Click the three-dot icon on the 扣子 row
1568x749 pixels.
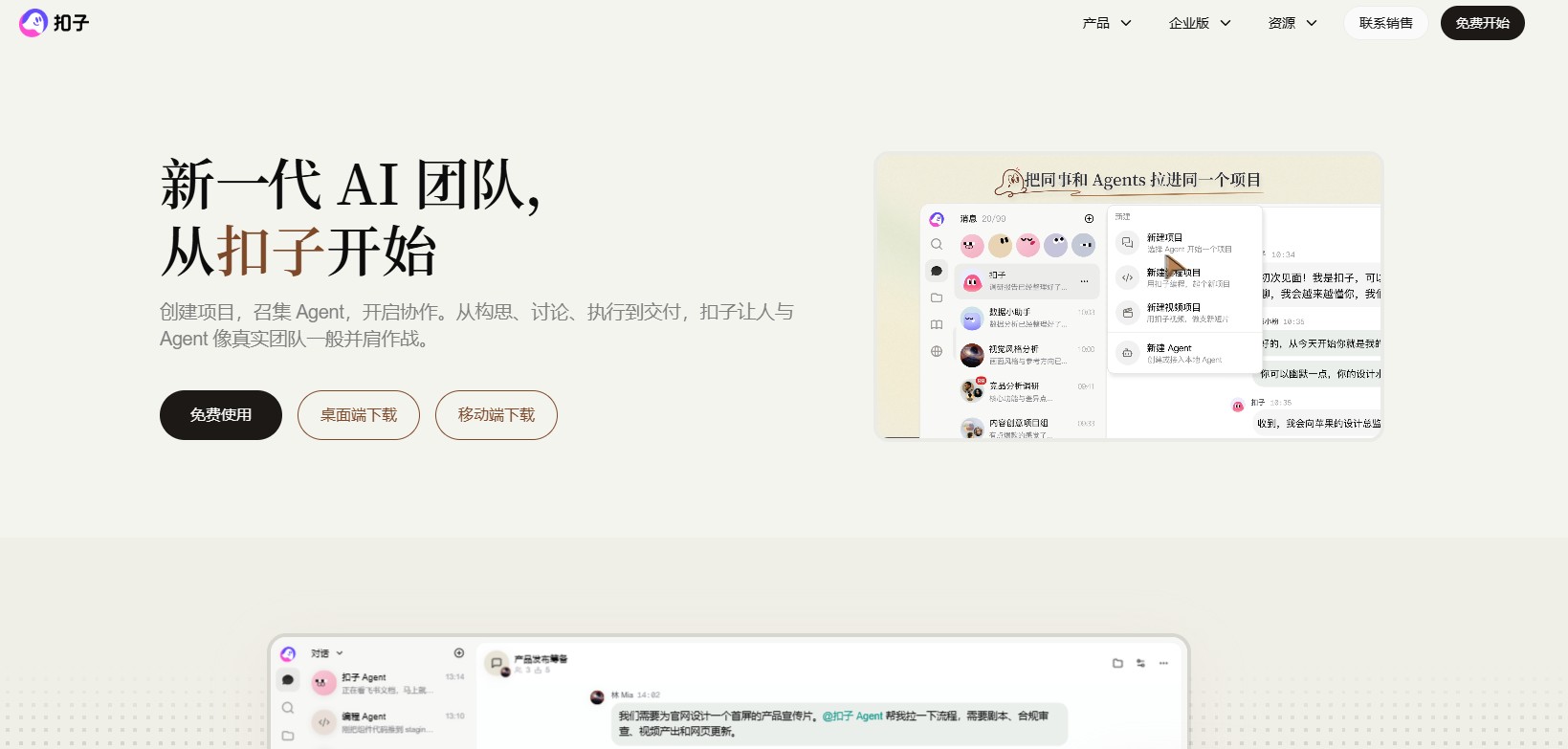tap(1084, 281)
